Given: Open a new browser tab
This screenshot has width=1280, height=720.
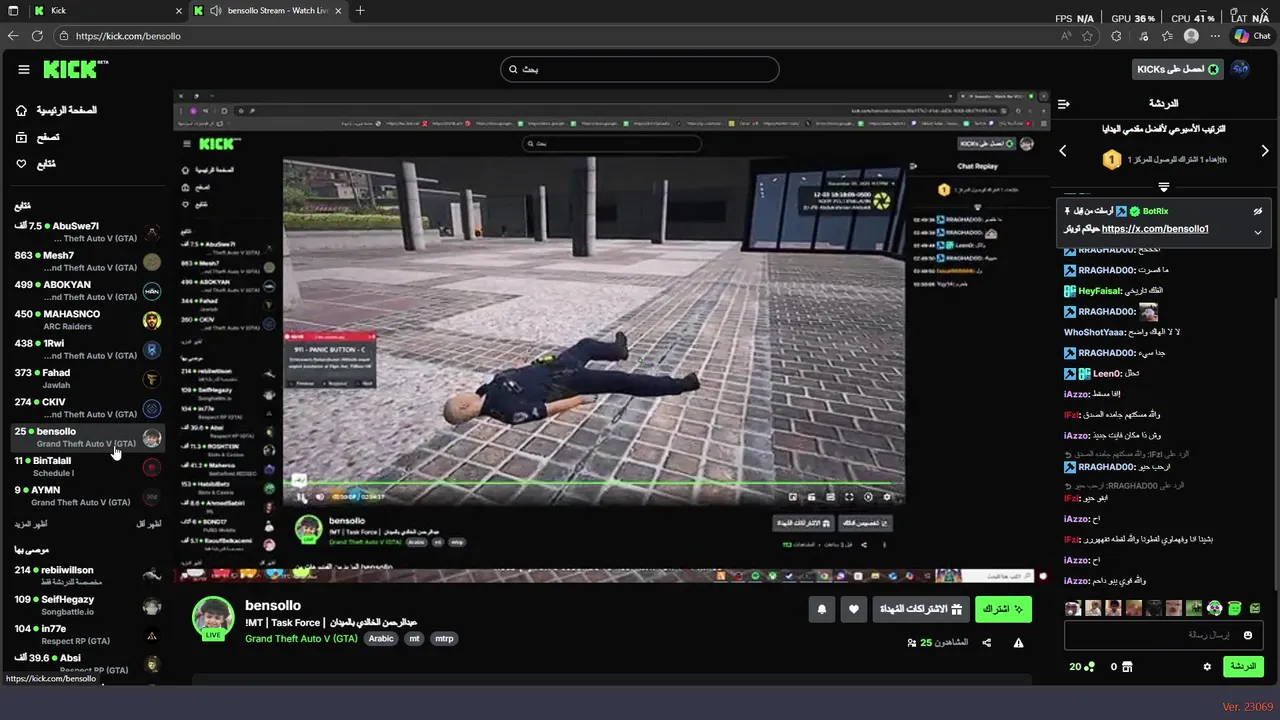Looking at the screenshot, I should click(x=360, y=10).
